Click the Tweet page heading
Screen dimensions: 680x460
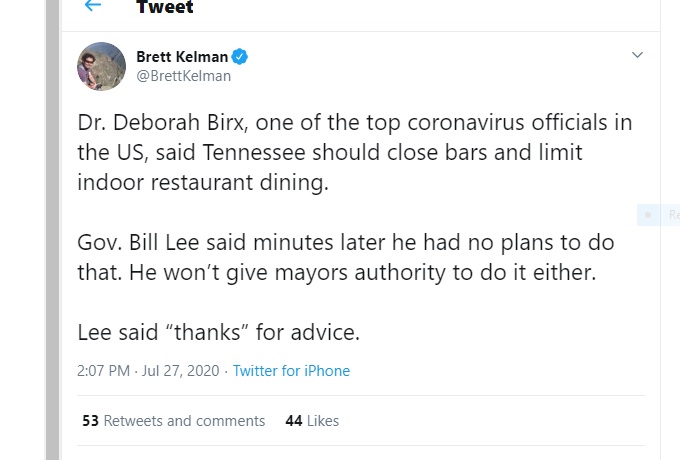pyautogui.click(x=165, y=8)
